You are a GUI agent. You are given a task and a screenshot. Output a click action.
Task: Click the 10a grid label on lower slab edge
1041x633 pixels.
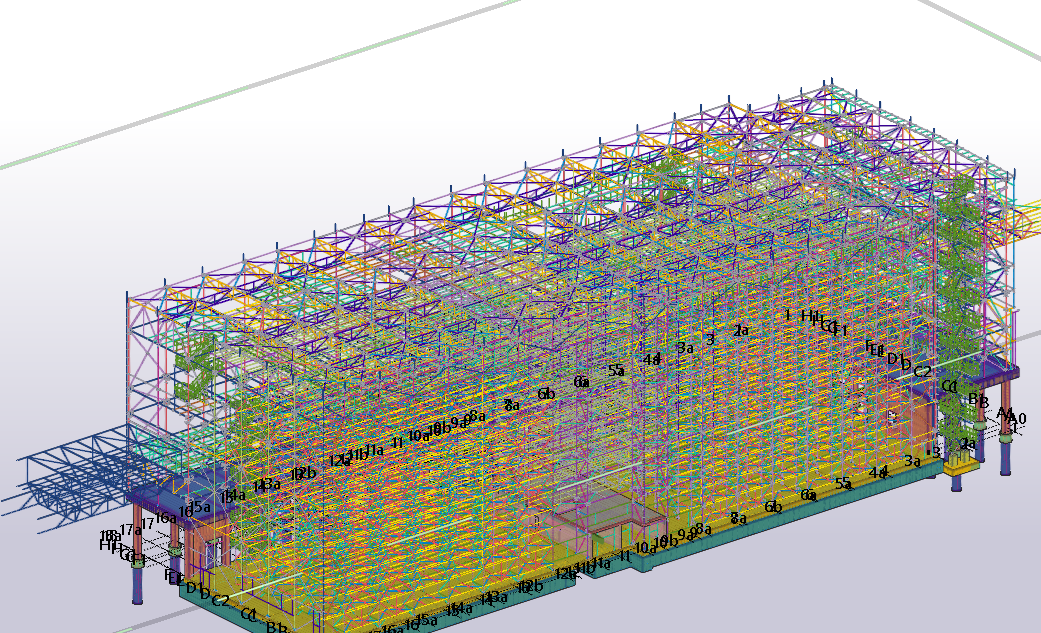tap(645, 548)
